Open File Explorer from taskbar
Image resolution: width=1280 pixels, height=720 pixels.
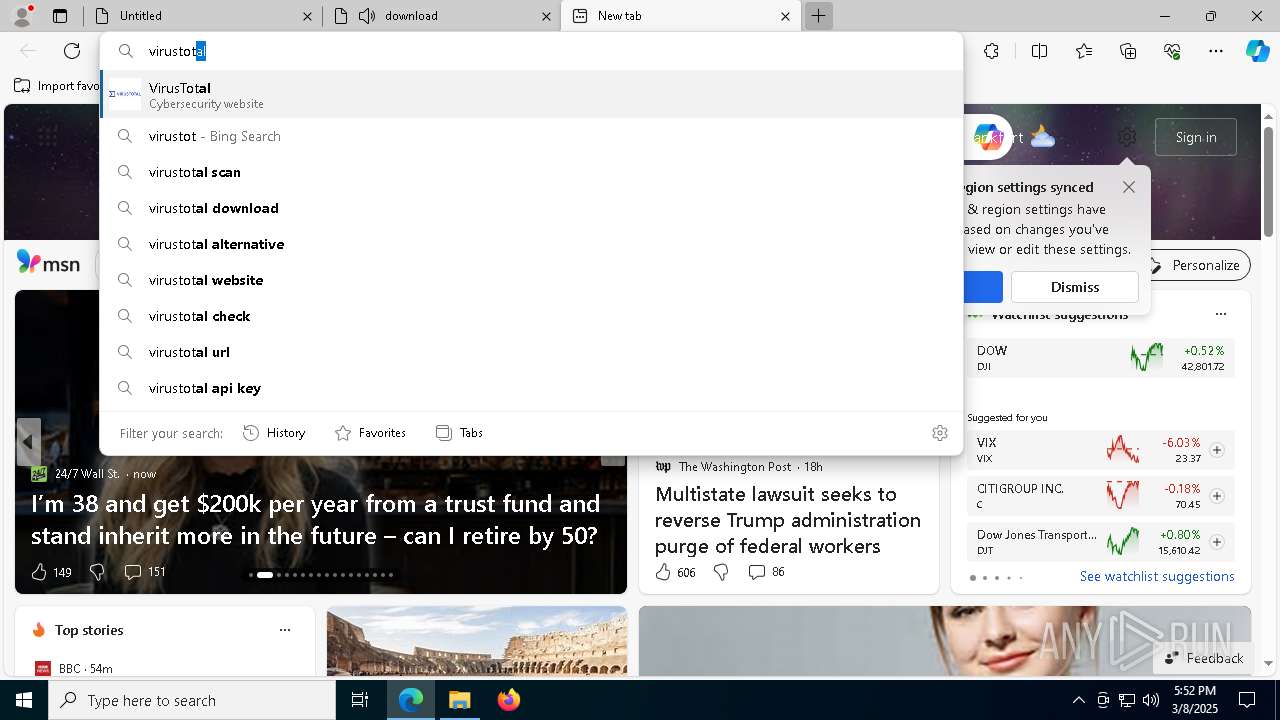[459, 700]
